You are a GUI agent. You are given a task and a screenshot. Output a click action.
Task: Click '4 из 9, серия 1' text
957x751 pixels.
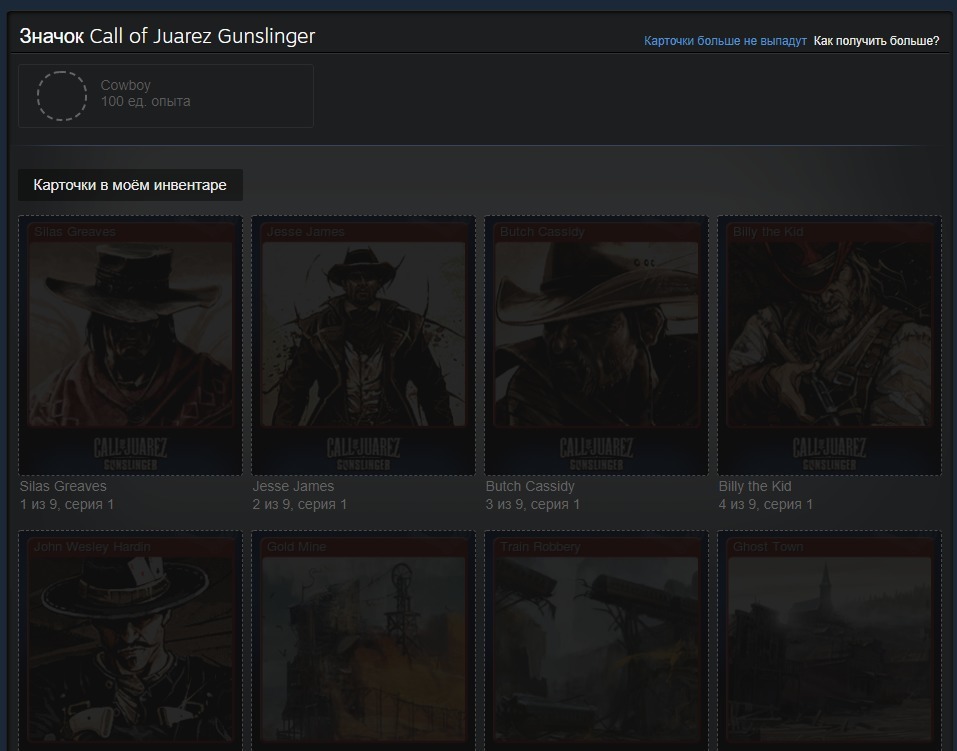(x=766, y=504)
